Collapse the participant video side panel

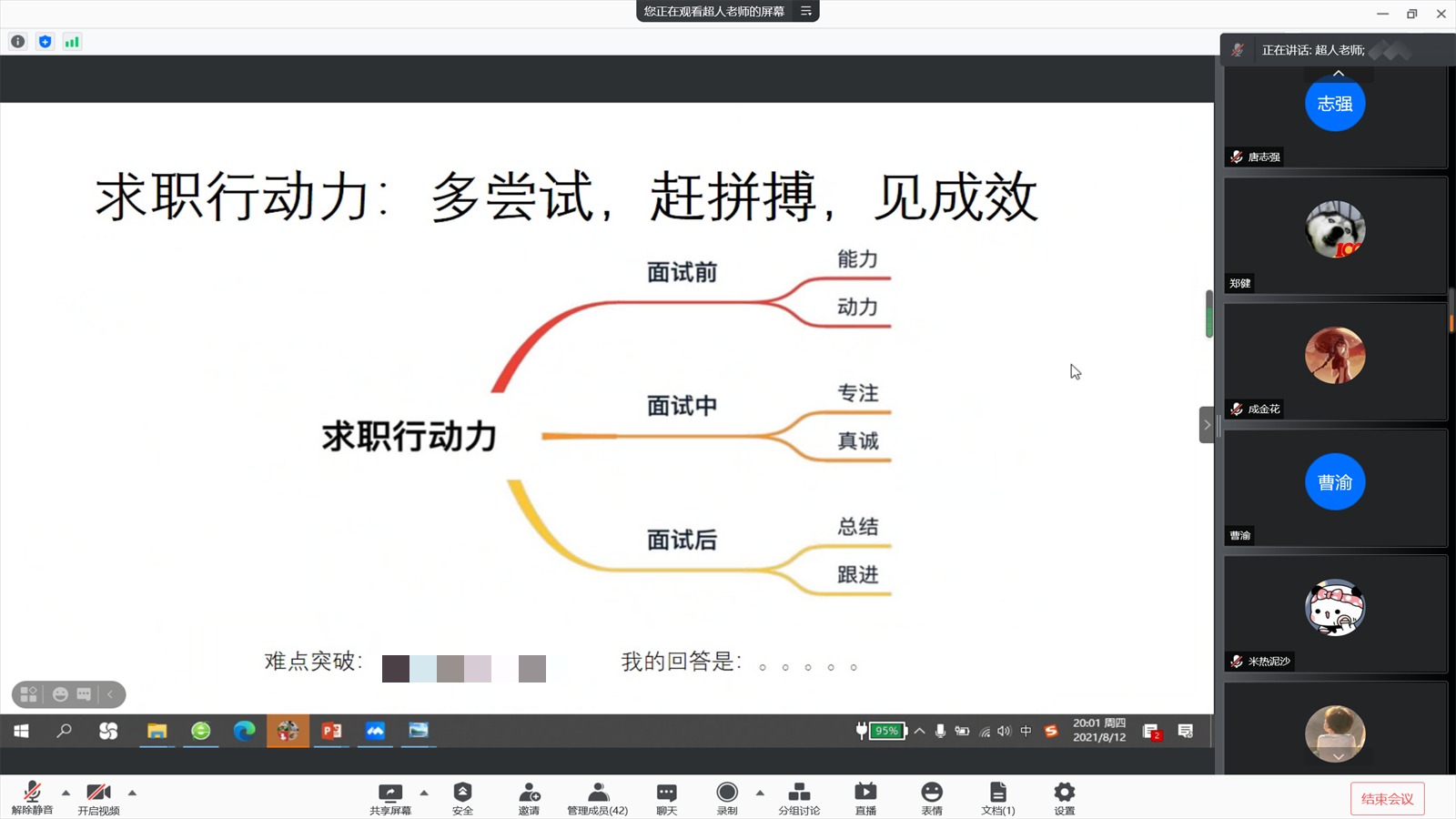click(1207, 425)
